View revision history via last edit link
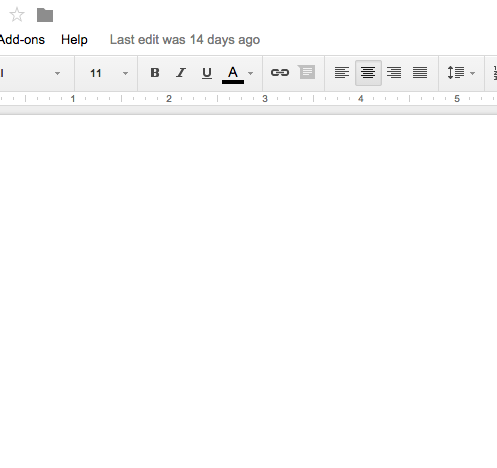 pyautogui.click(x=185, y=40)
